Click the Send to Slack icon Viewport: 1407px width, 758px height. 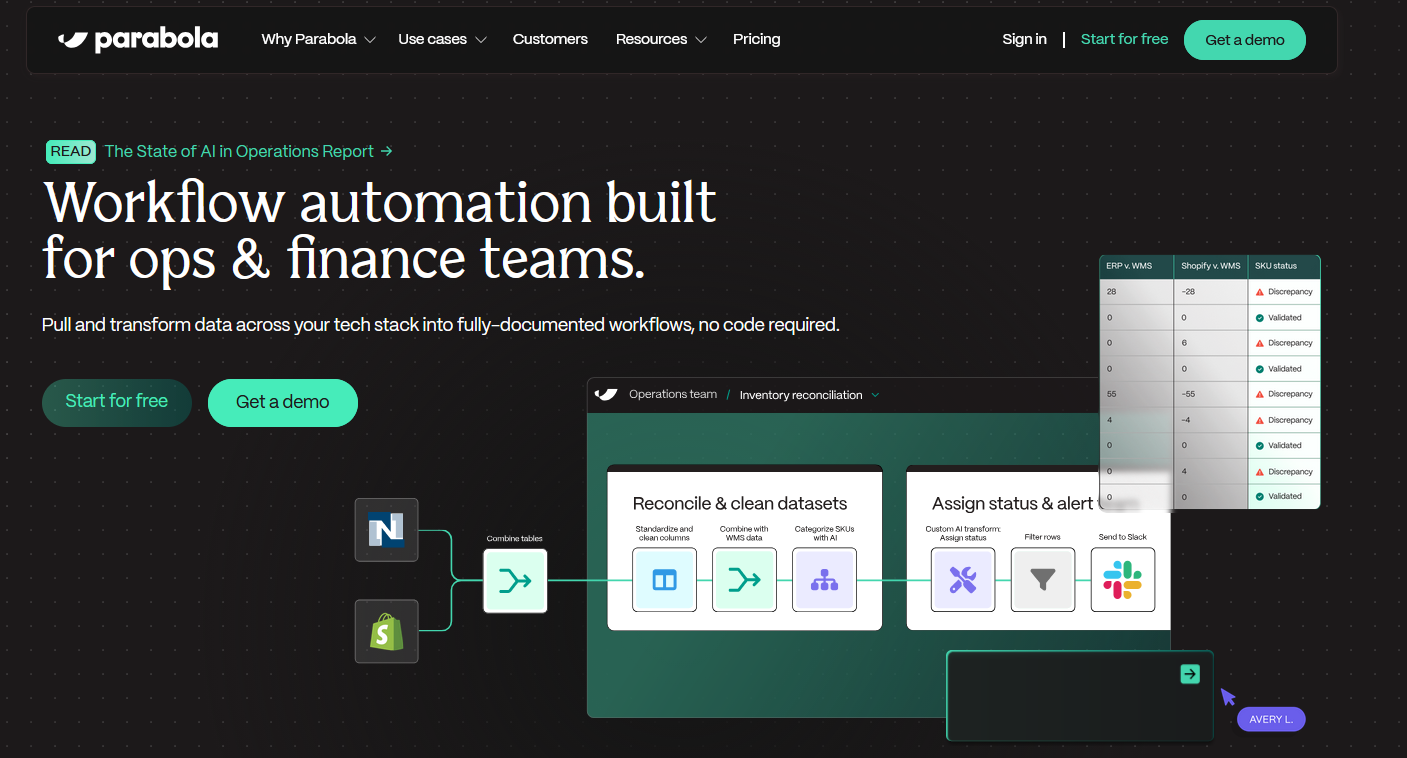1122,579
